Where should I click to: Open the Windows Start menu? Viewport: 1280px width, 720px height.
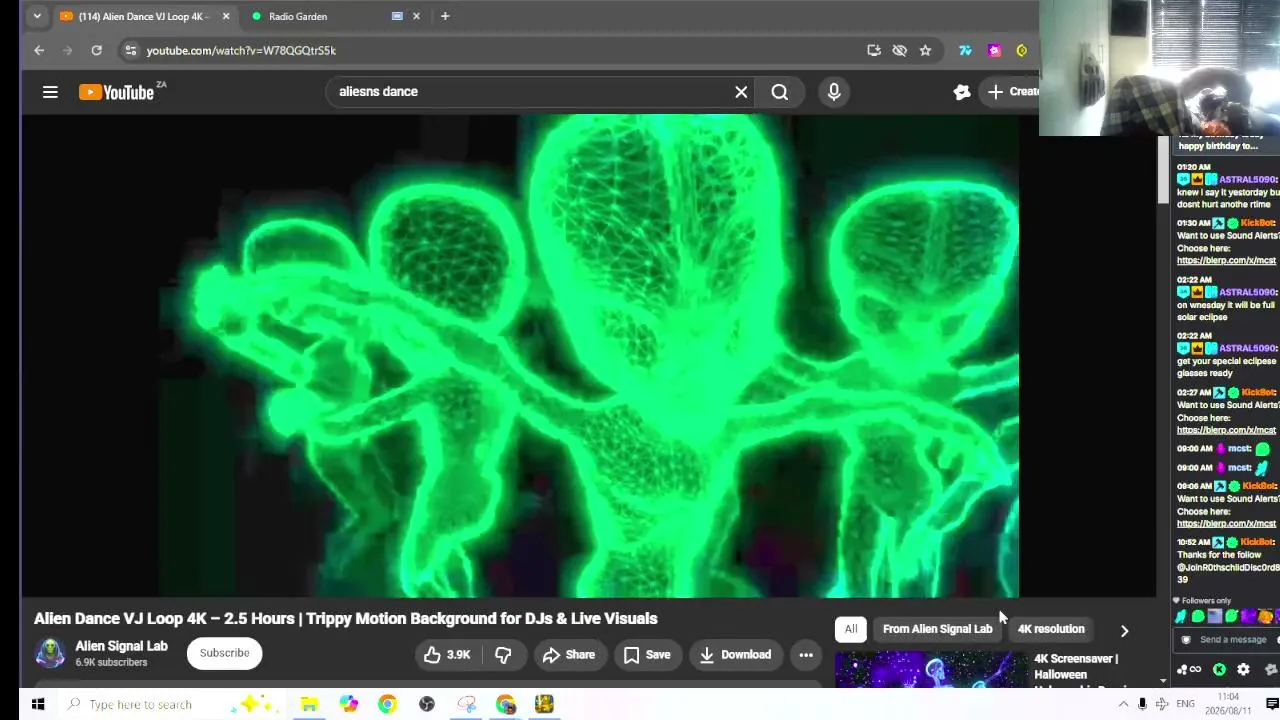tap(37, 704)
